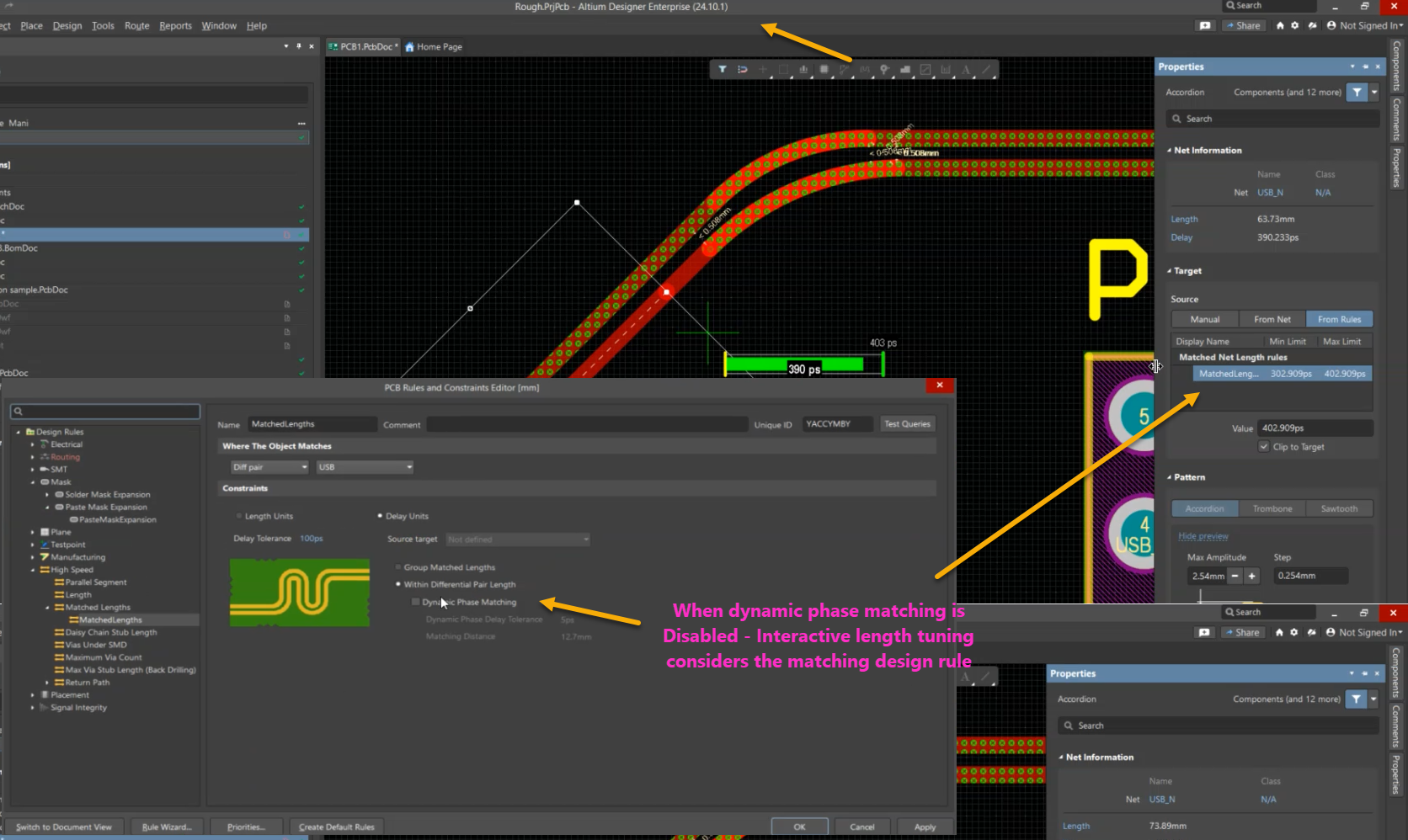Click the selection filter icon in PCB toolbar
The width and height of the screenshot is (1408, 840).
[x=723, y=70]
